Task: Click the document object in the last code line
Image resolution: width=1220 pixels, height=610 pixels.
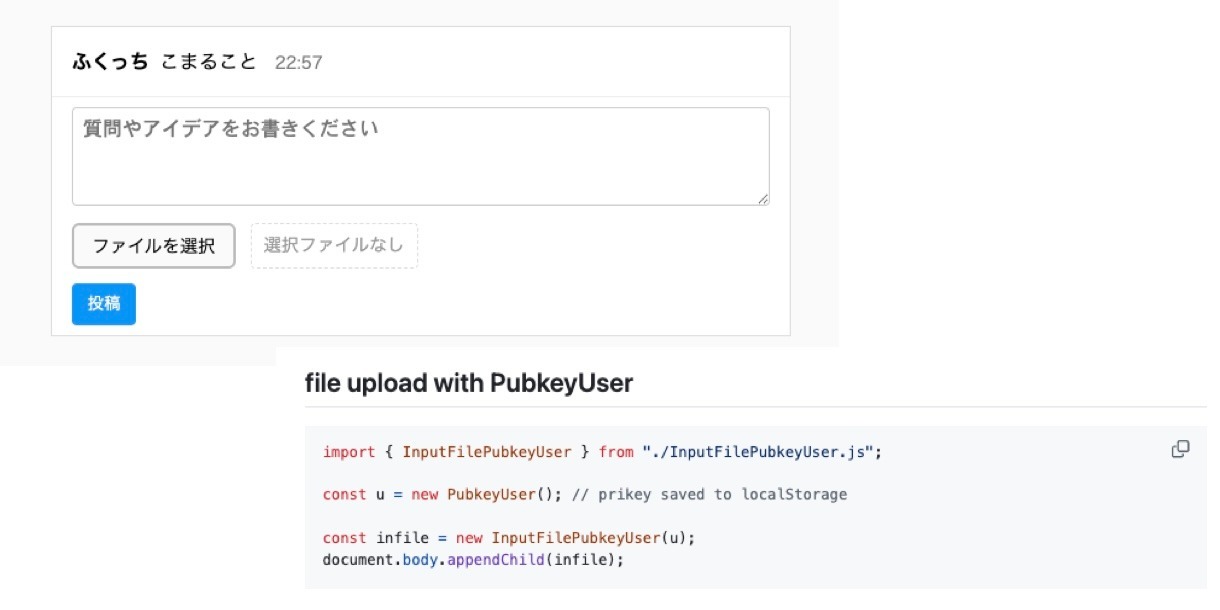Action: [x=358, y=558]
